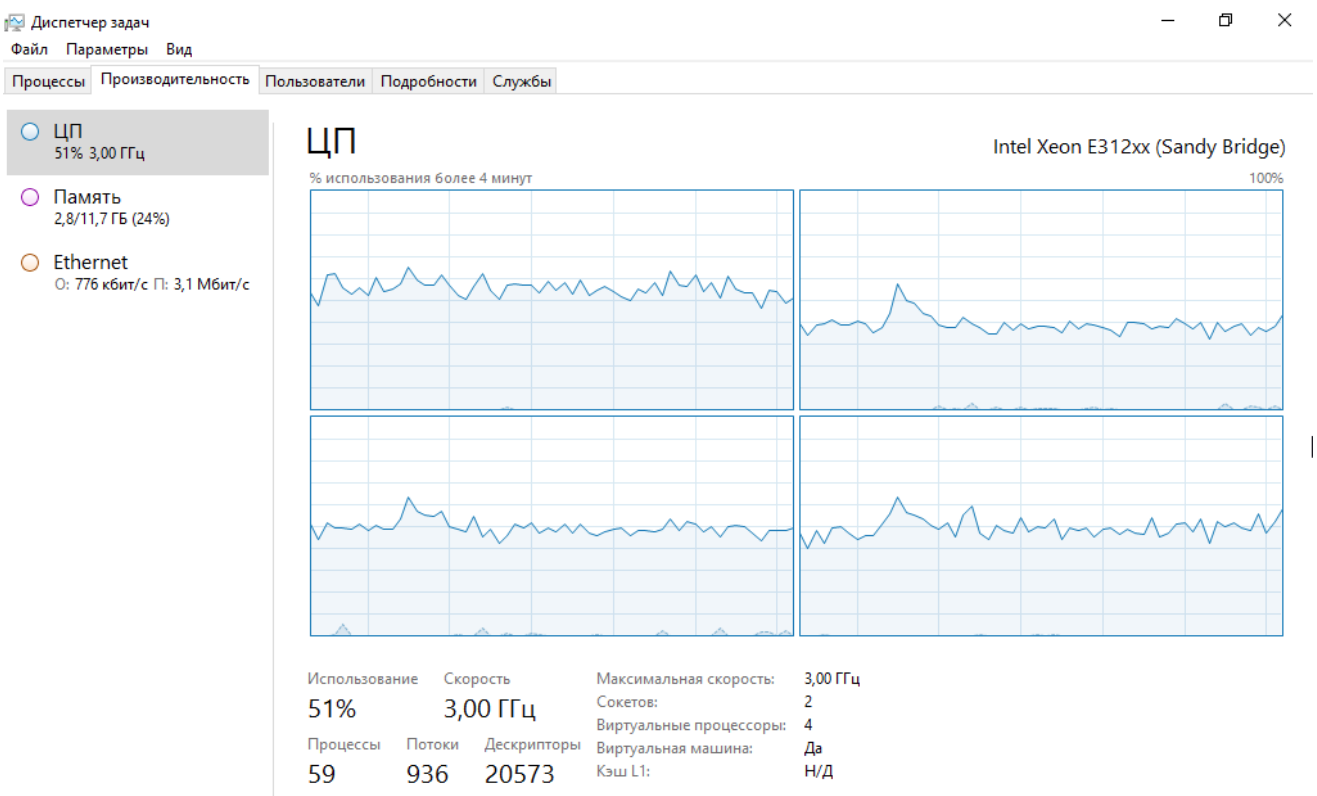
Task: Open the Вид menu
Action: [179, 49]
